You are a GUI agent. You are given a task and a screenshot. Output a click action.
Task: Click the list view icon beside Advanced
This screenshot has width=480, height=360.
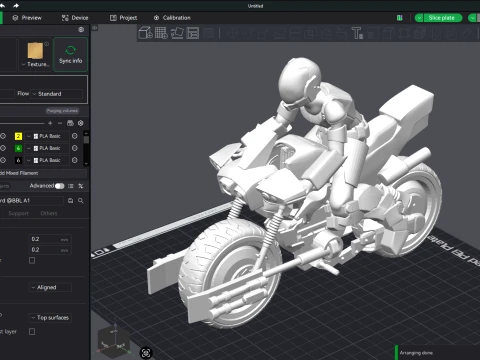(x=71, y=186)
